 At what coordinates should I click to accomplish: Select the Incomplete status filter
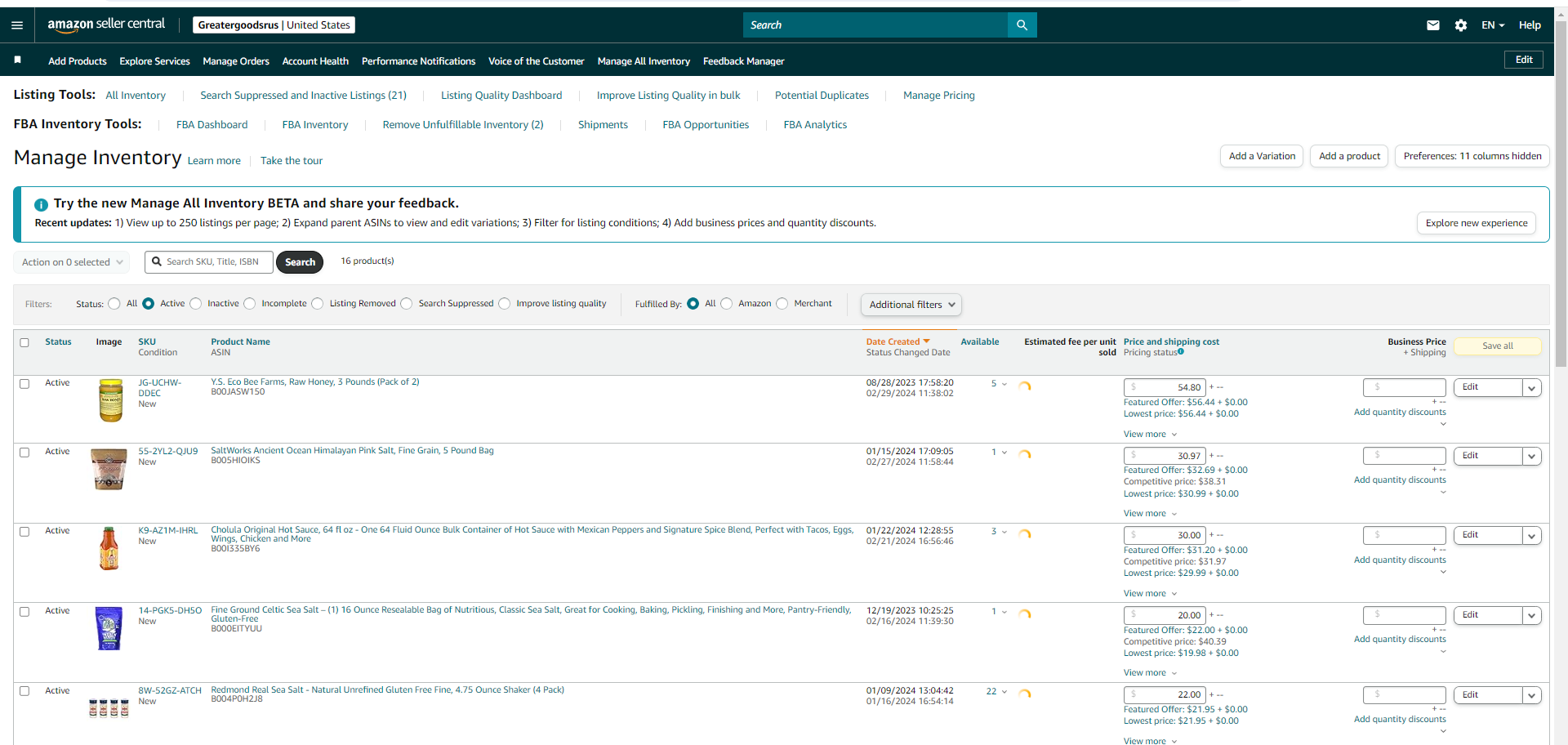[250, 304]
